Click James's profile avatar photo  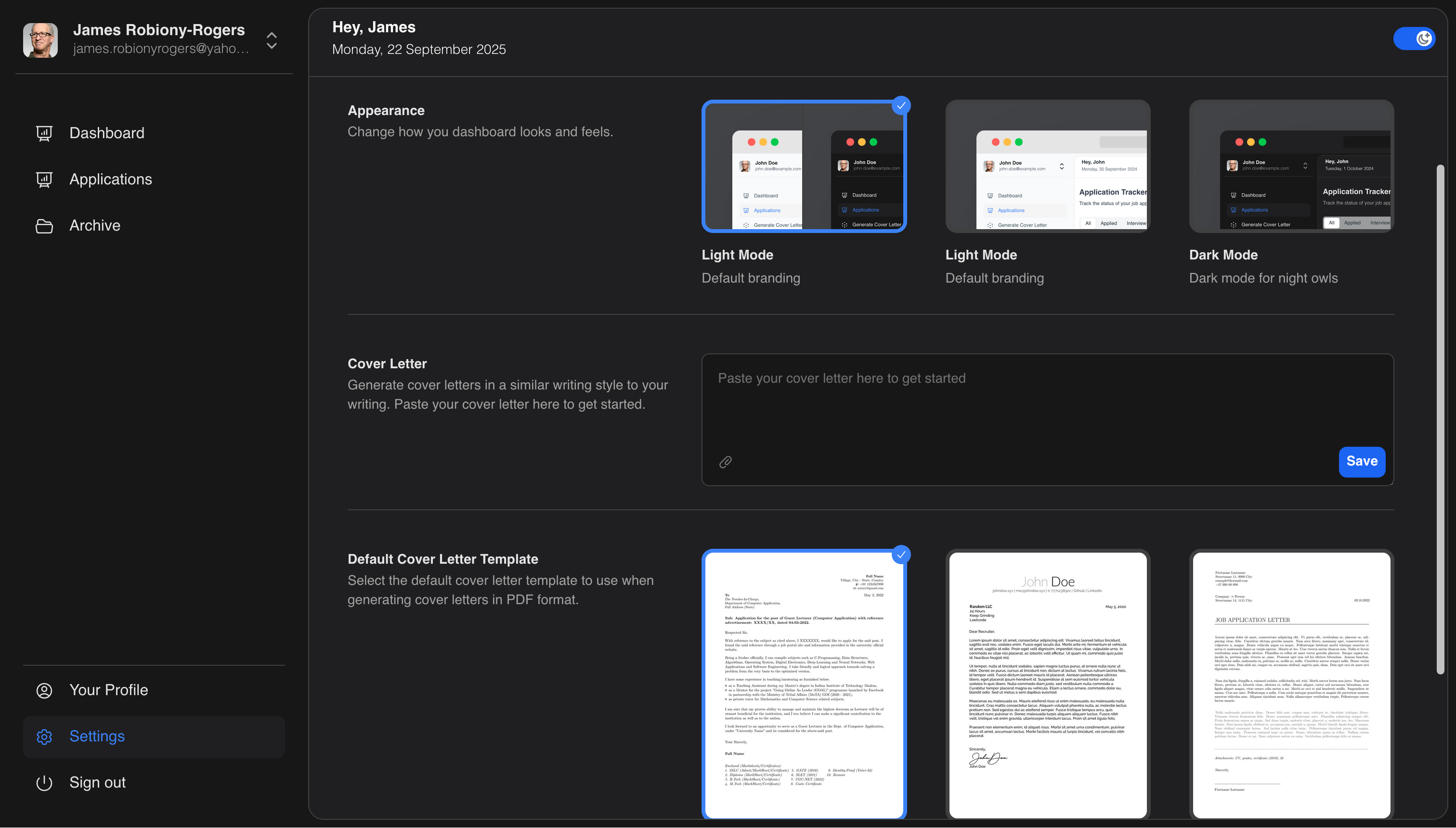[x=40, y=40]
